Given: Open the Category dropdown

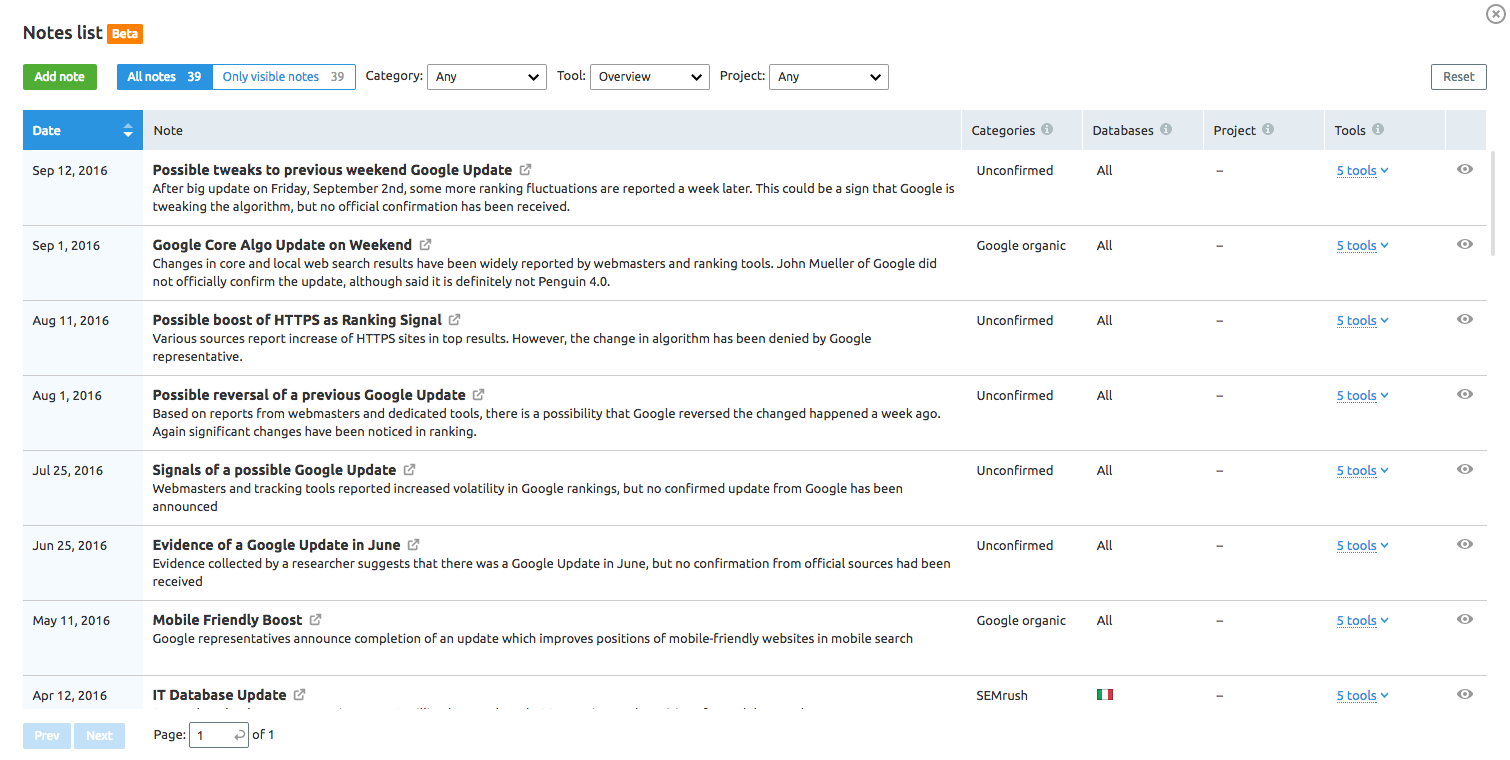Looking at the screenshot, I should 487,77.
